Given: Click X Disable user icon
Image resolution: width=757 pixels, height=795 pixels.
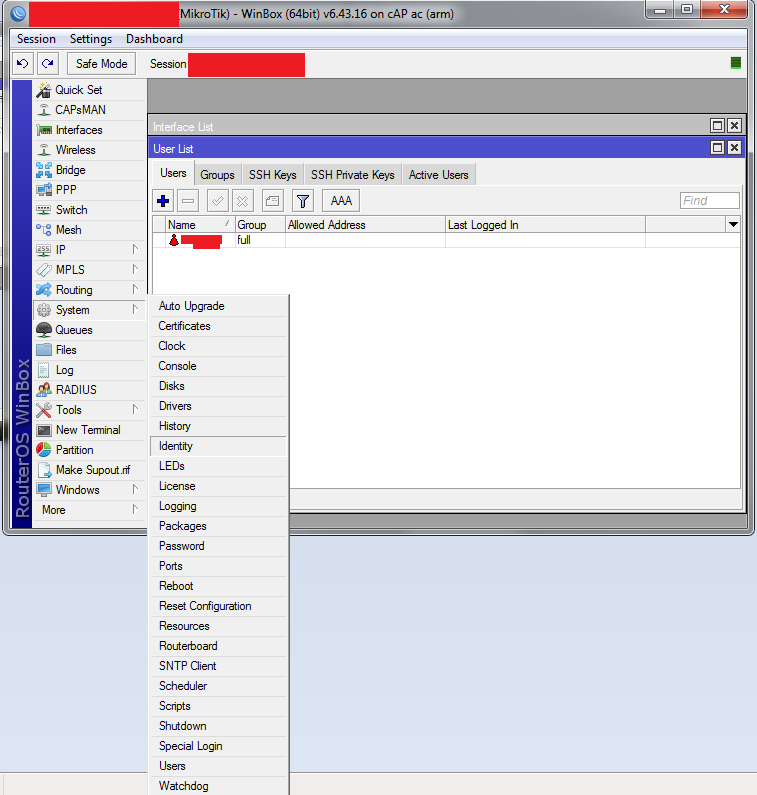Looking at the screenshot, I should pos(243,201).
